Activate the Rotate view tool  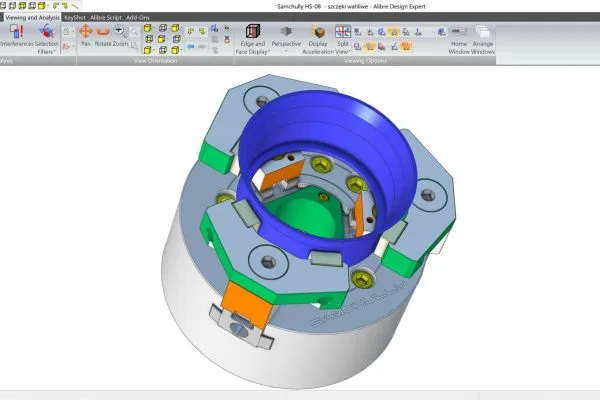(103, 35)
